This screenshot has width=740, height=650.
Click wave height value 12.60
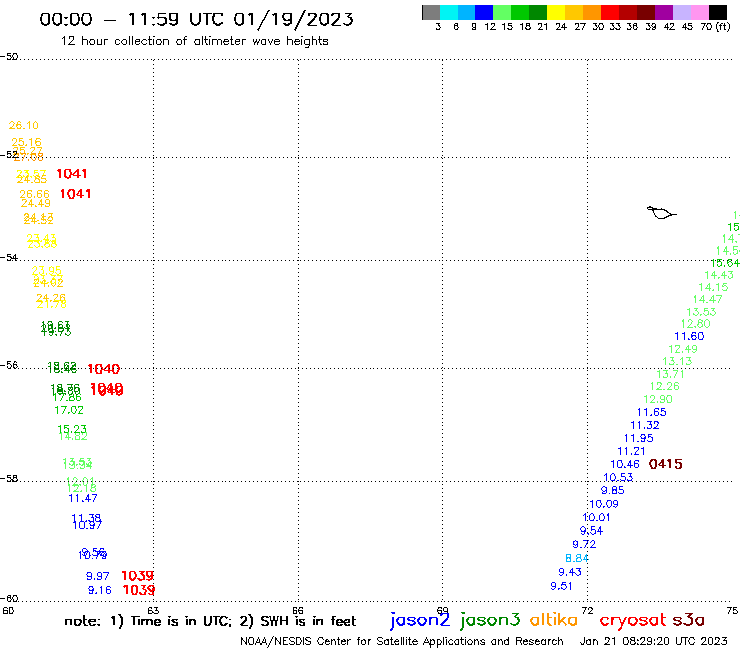coord(696,324)
